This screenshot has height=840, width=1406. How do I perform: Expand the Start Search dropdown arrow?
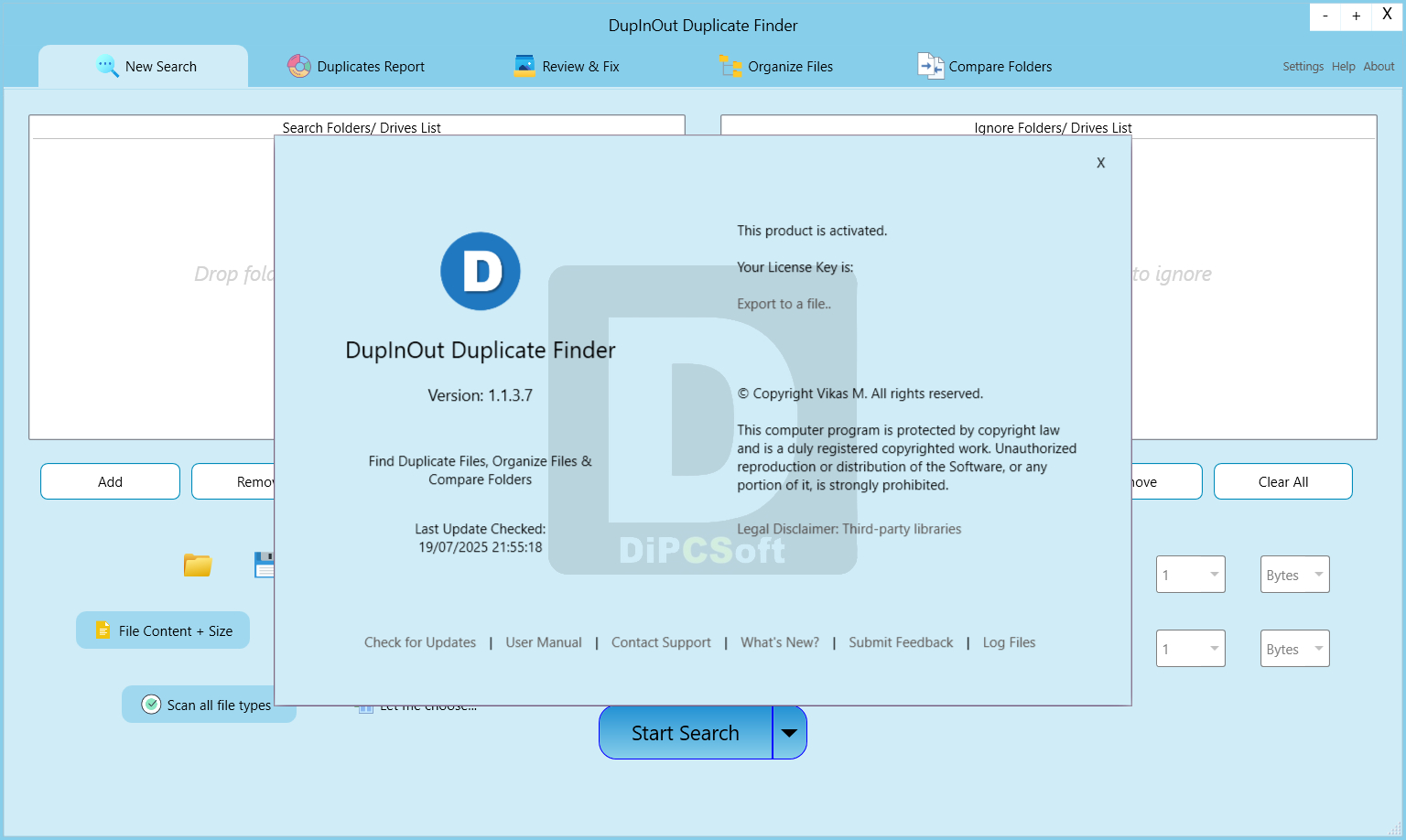pyautogui.click(x=789, y=733)
